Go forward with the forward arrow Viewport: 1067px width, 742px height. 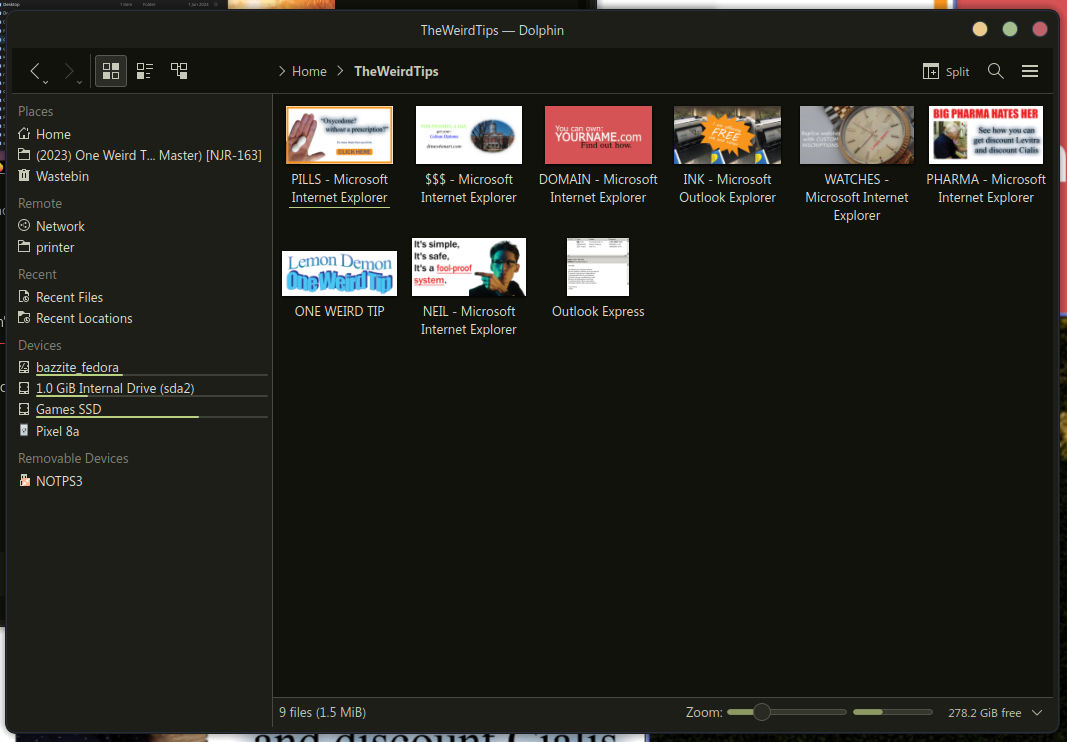tap(68, 71)
